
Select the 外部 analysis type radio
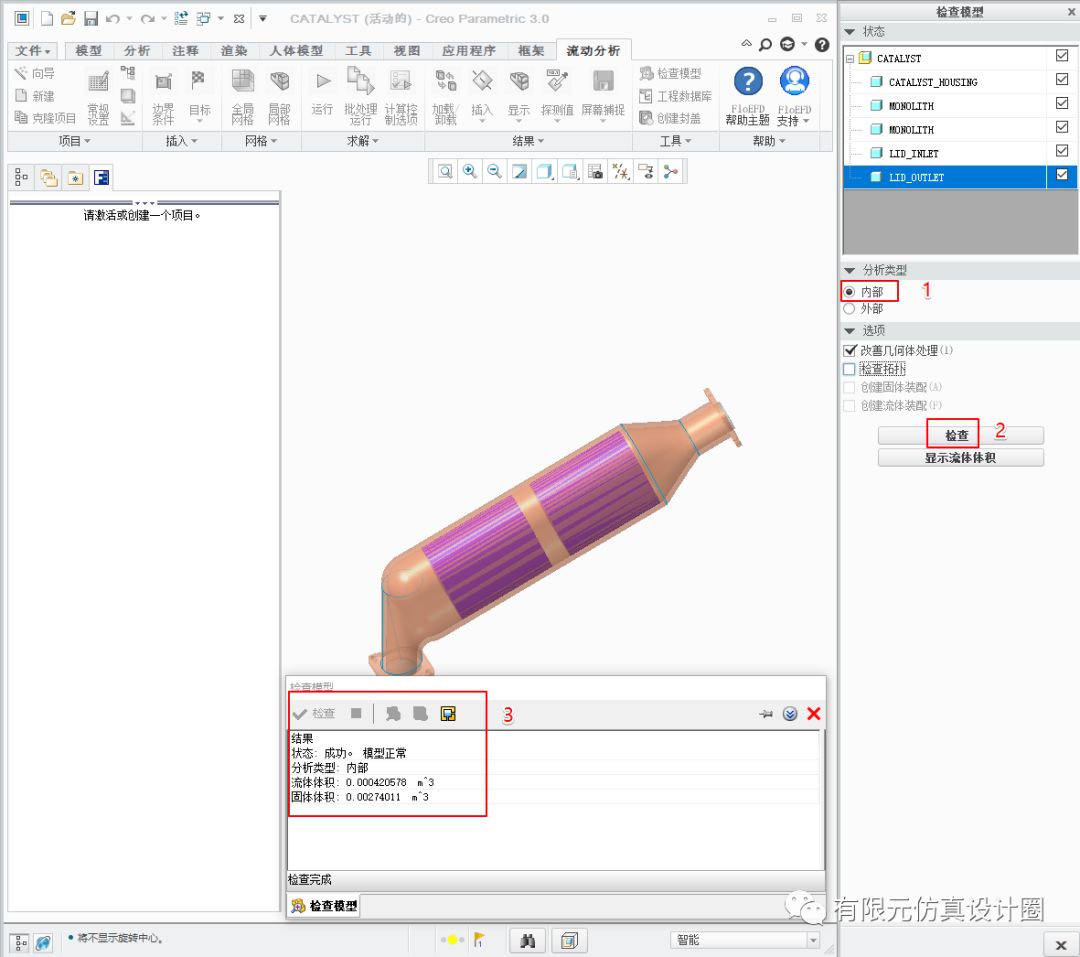click(x=849, y=309)
